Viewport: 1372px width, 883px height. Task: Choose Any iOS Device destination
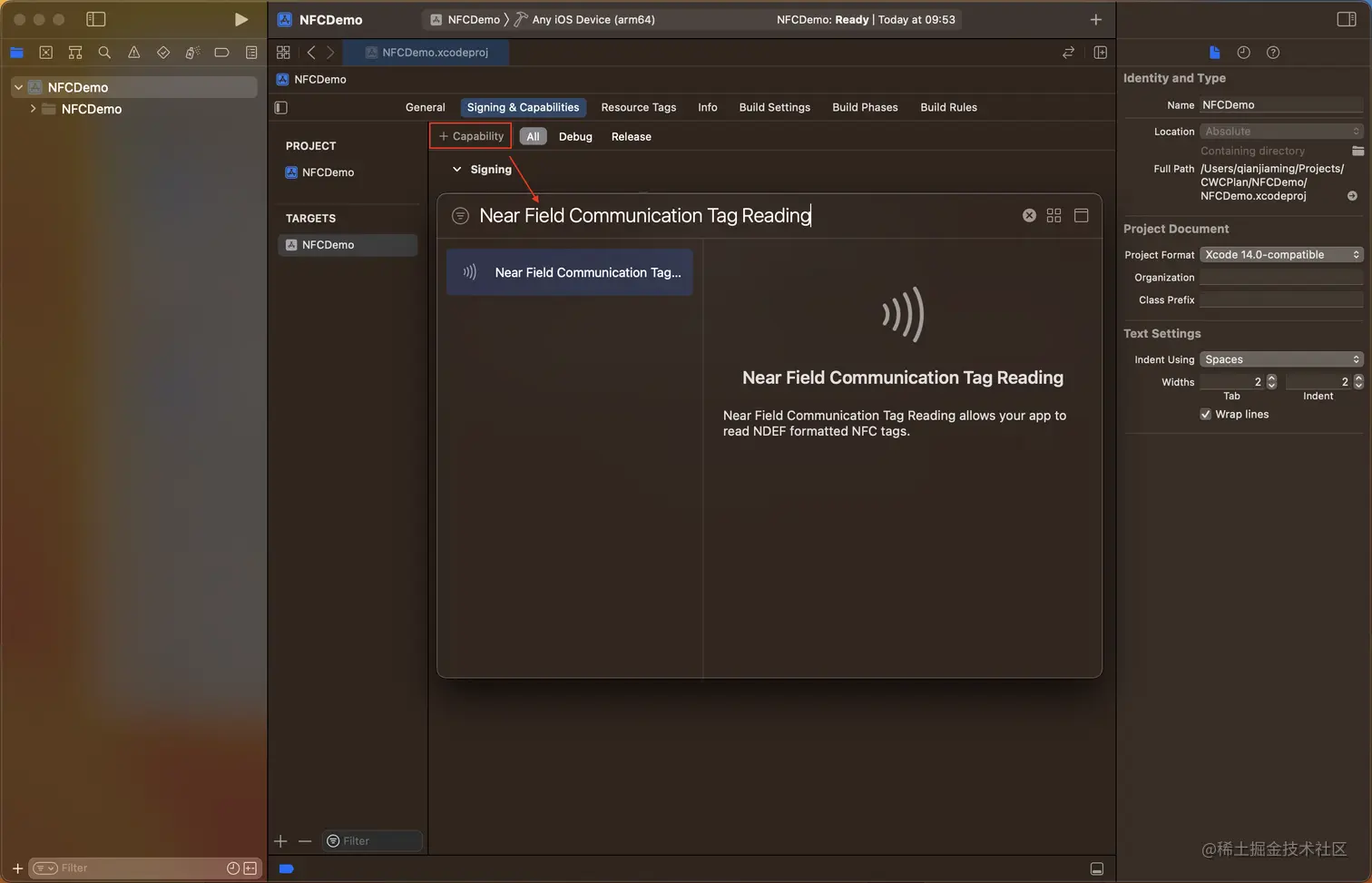tap(584, 19)
